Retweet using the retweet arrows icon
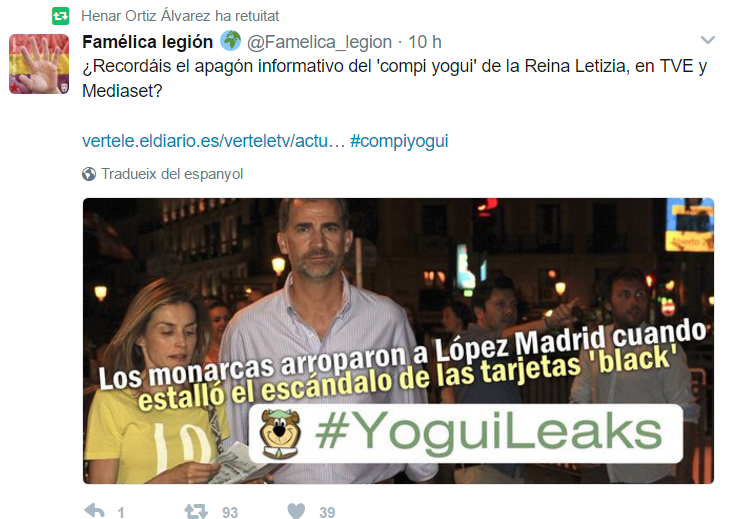The height and width of the screenshot is (519, 730). [196, 511]
